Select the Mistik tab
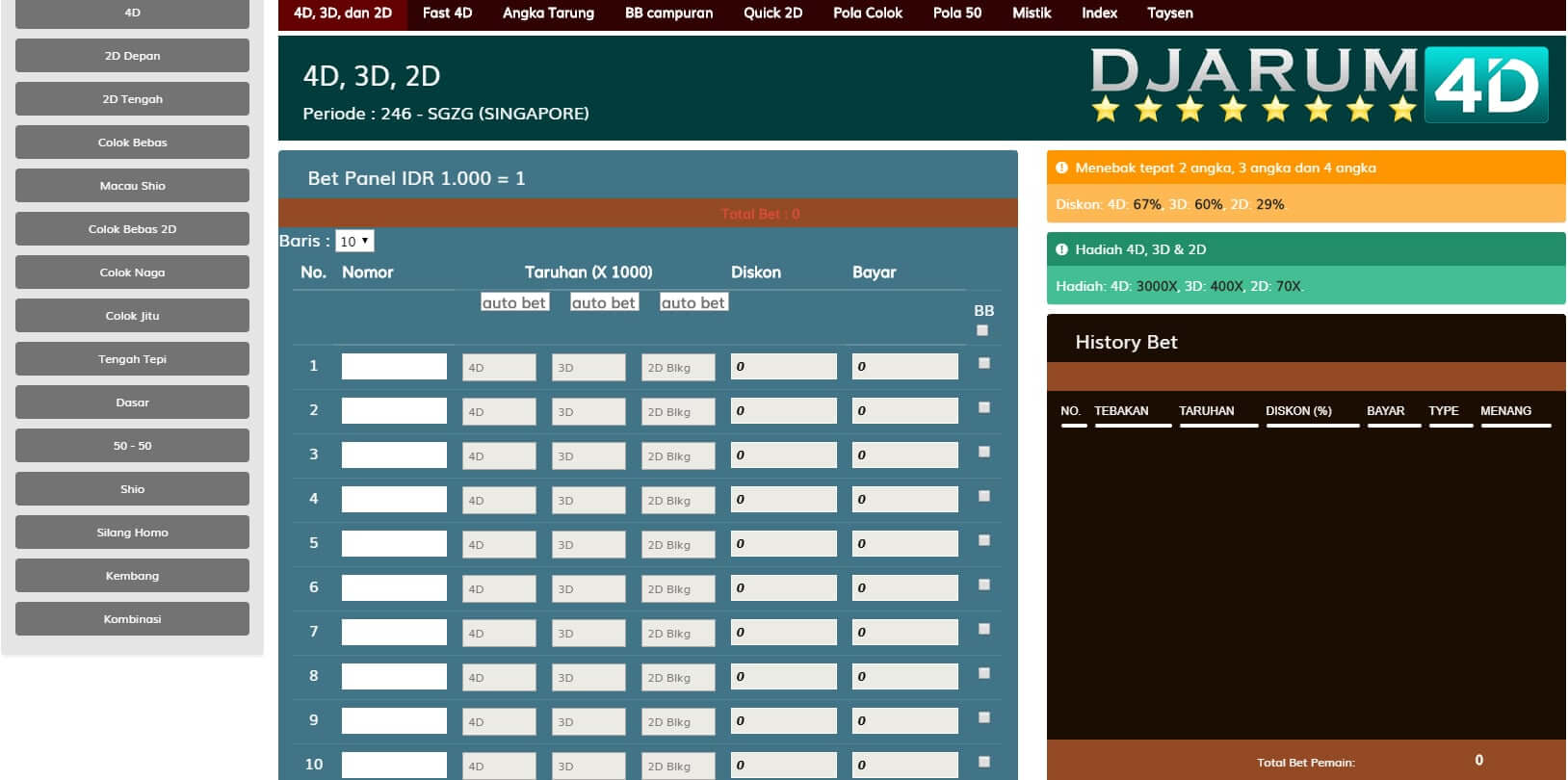This screenshot has height=780, width=1568. [1032, 13]
